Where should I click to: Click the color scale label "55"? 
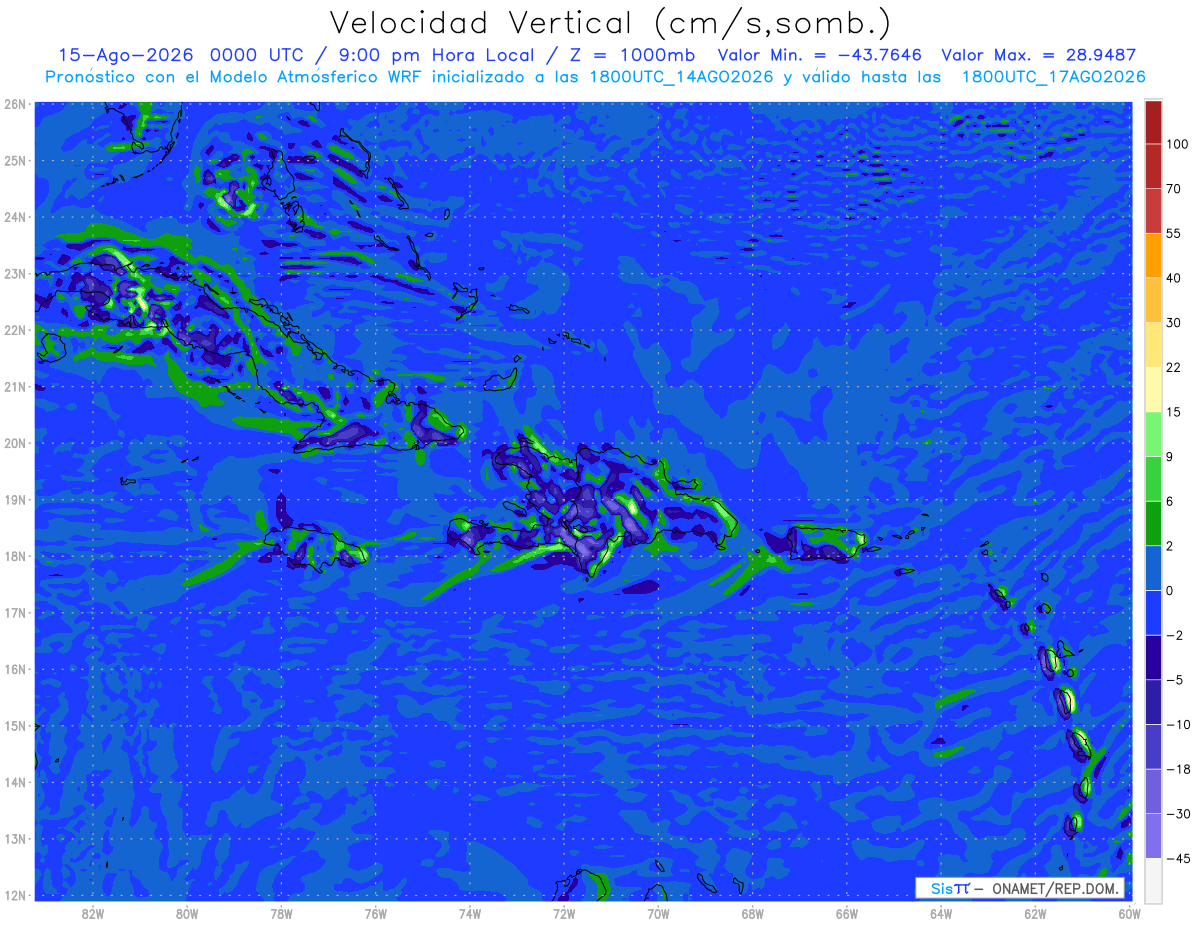(x=1173, y=233)
